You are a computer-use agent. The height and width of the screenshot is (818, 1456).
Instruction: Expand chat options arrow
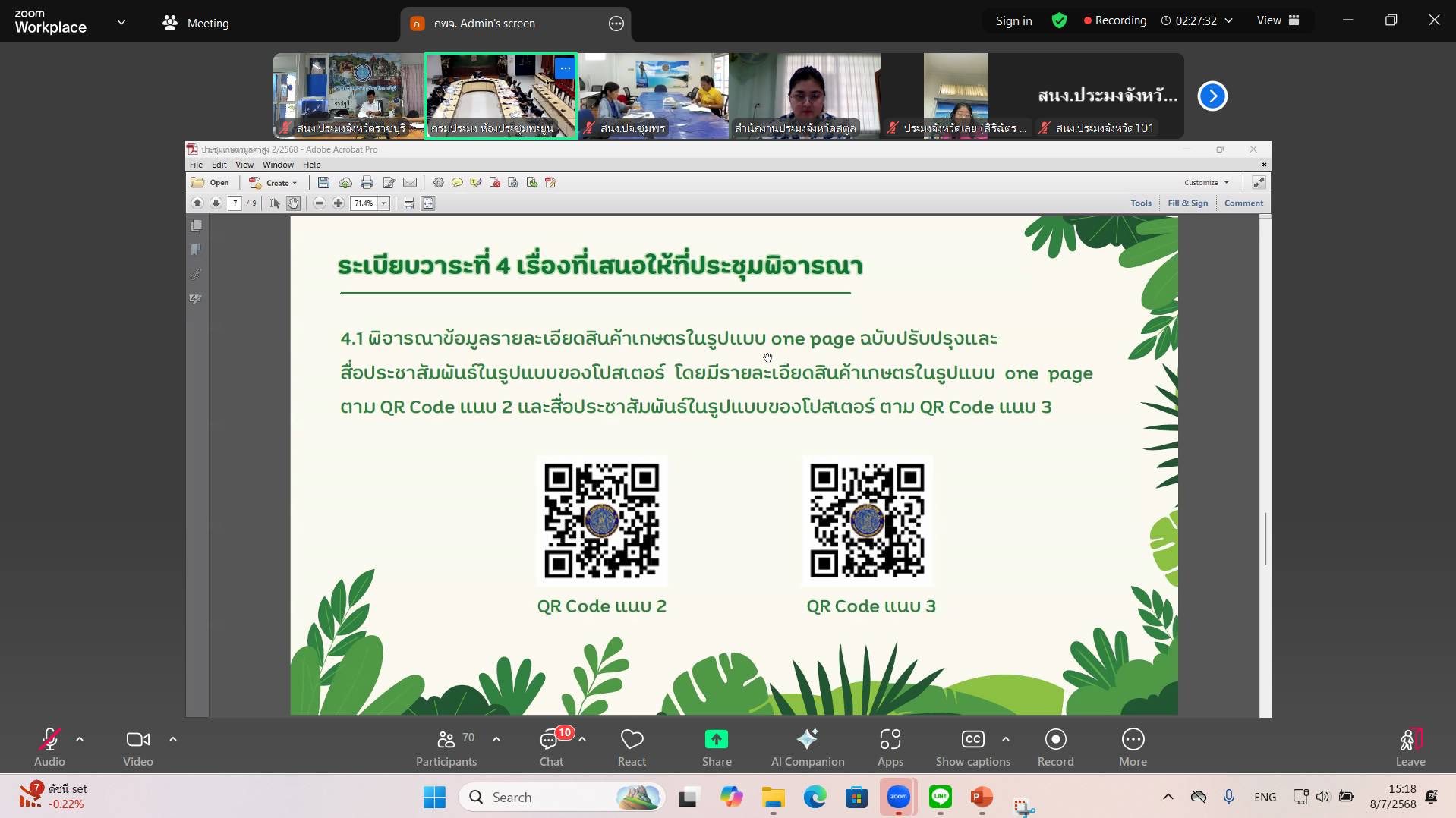(x=582, y=739)
